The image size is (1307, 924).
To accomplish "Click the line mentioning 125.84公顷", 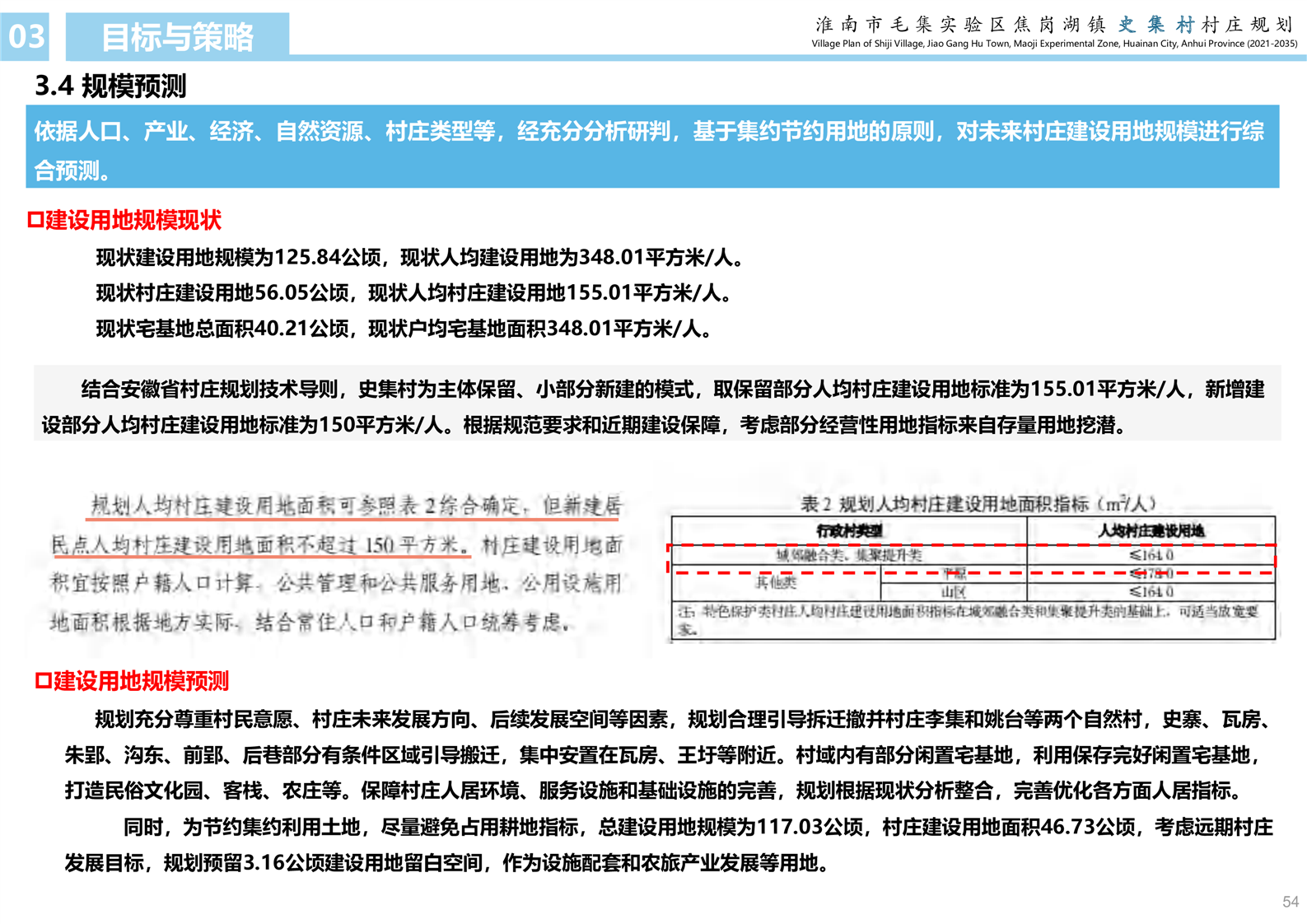I will [x=420, y=258].
